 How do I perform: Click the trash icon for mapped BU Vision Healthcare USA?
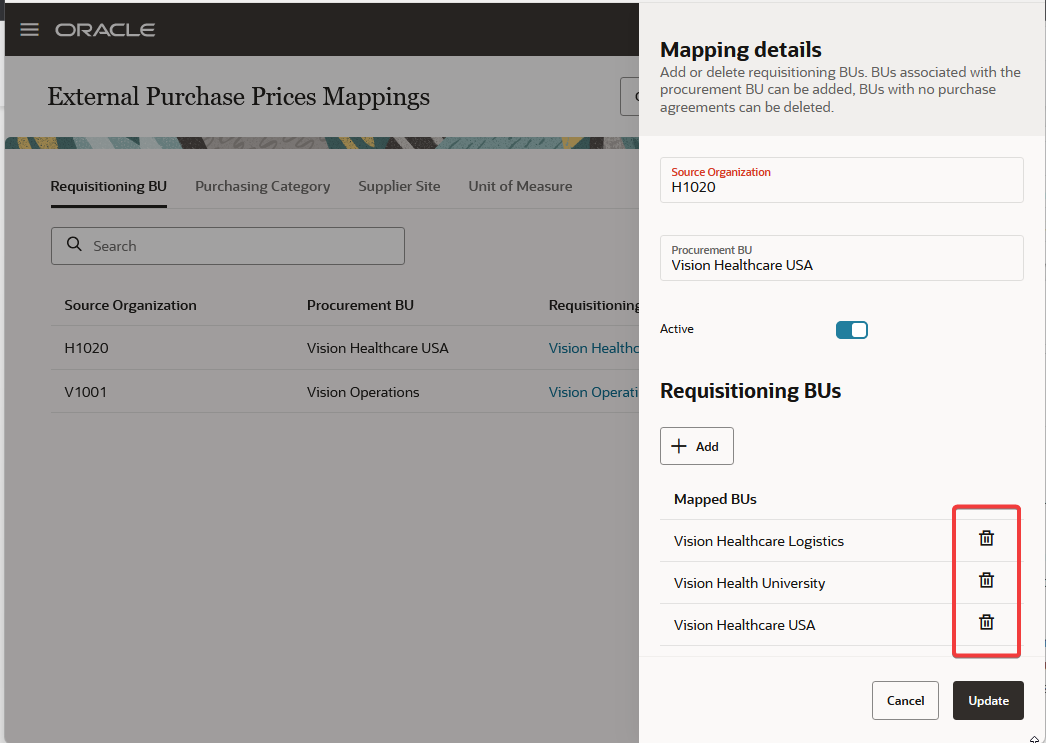point(986,622)
